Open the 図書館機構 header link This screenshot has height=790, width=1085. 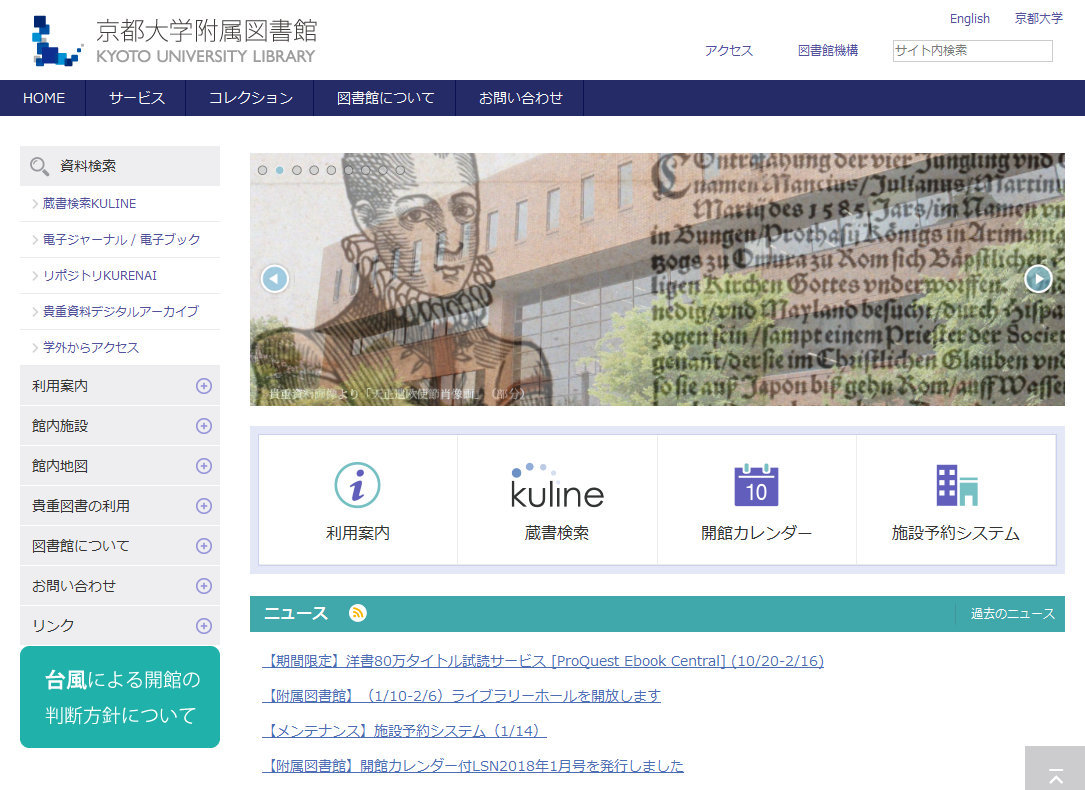point(828,50)
